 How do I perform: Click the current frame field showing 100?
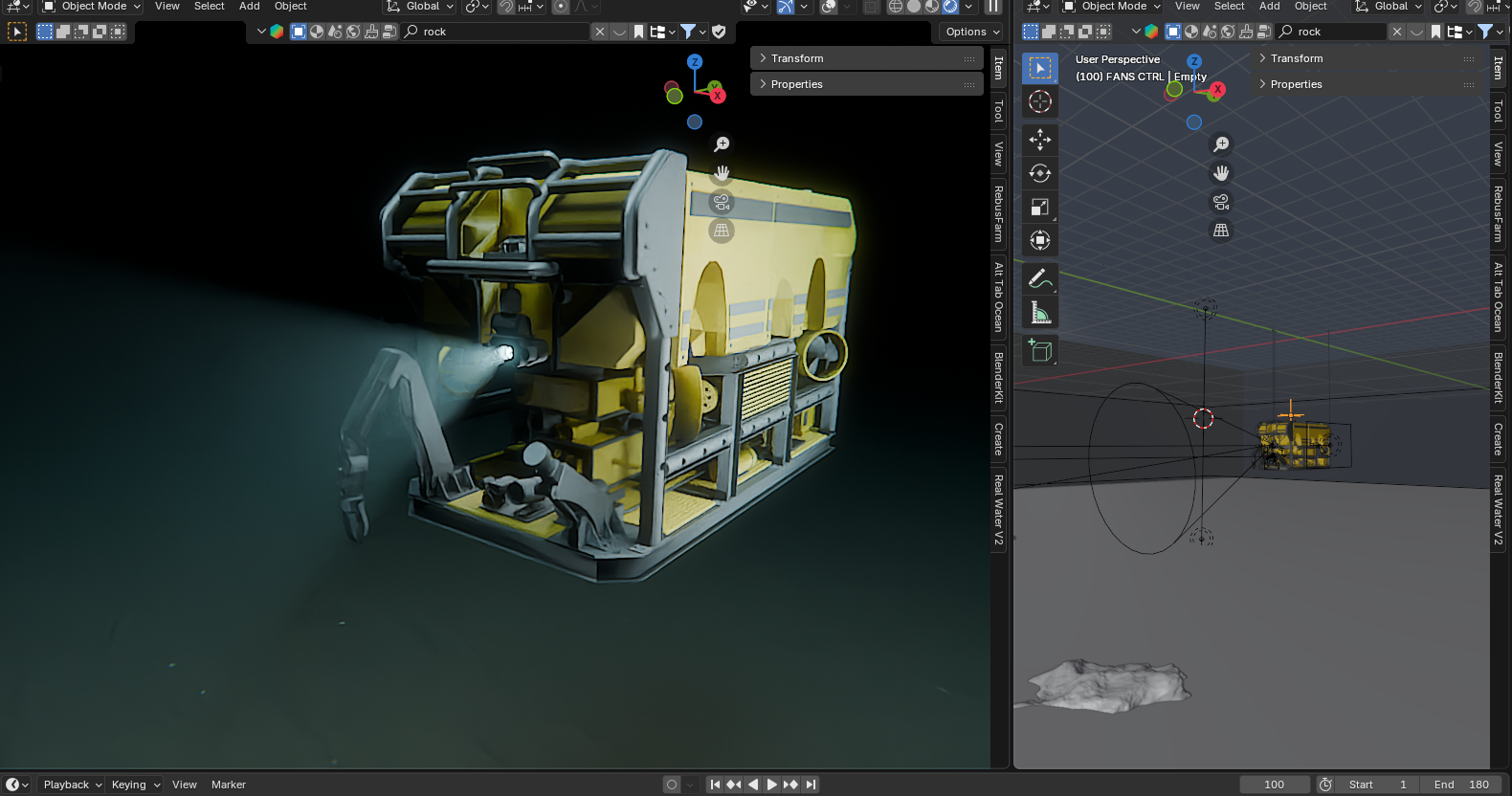point(1274,785)
